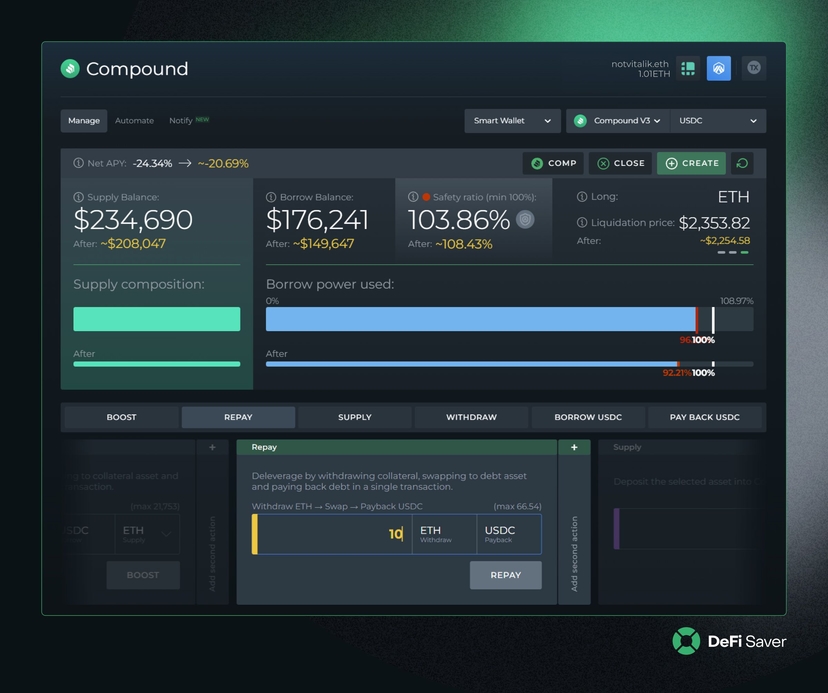Click the $2,353.82 liquidation price value

714,223
